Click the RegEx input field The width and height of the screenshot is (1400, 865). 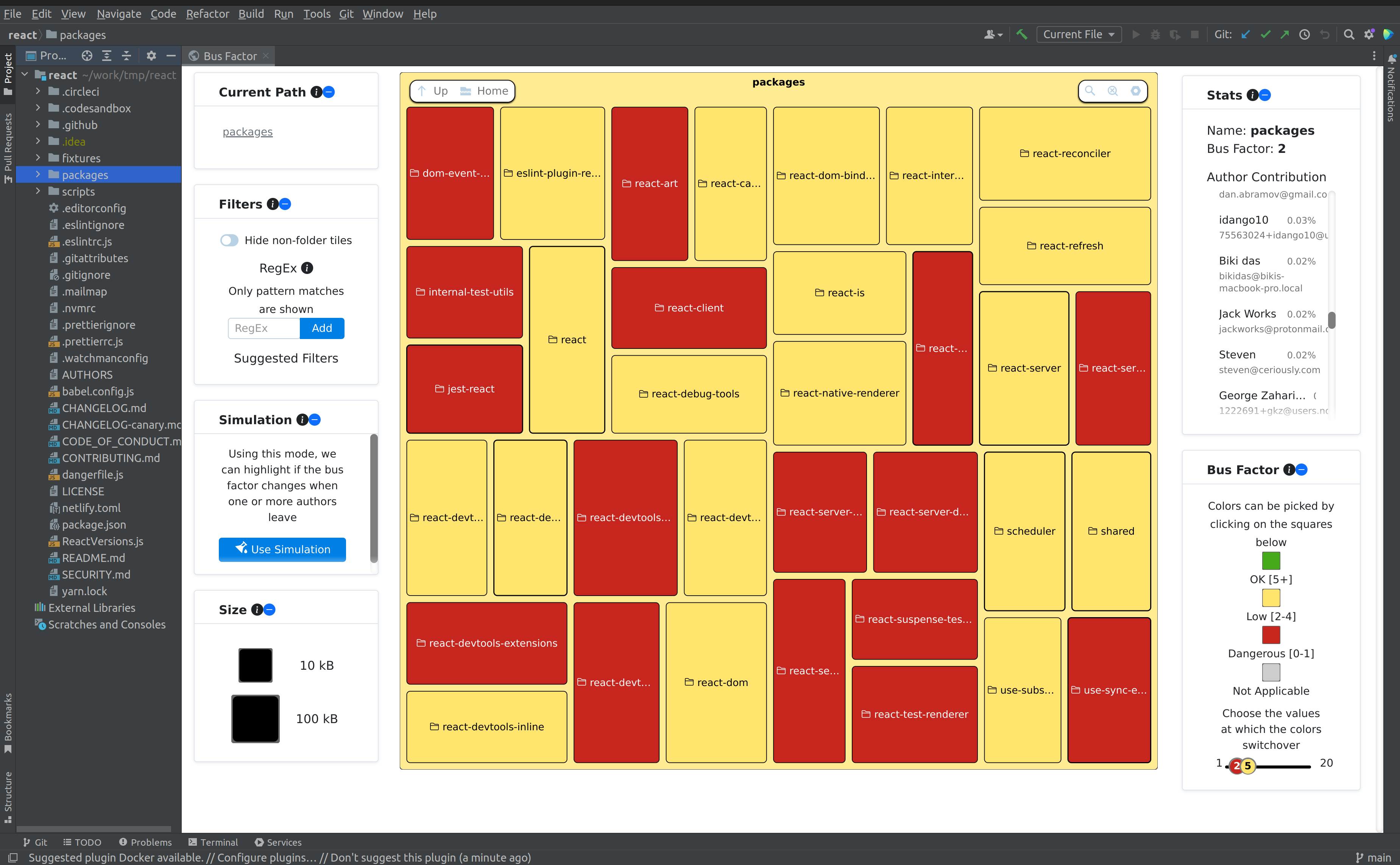[263, 328]
